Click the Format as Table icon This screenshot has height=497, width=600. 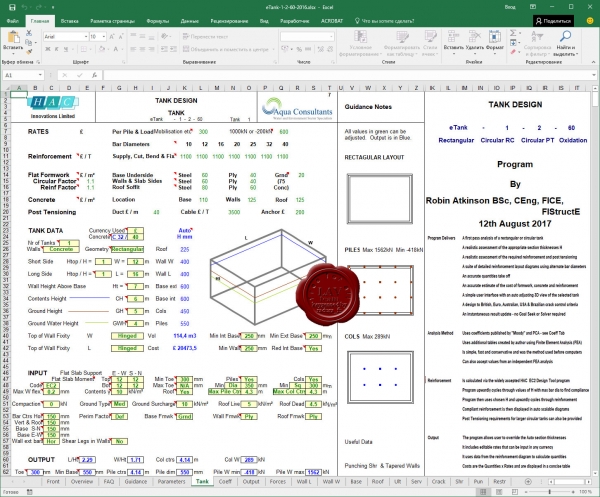tap(402, 37)
